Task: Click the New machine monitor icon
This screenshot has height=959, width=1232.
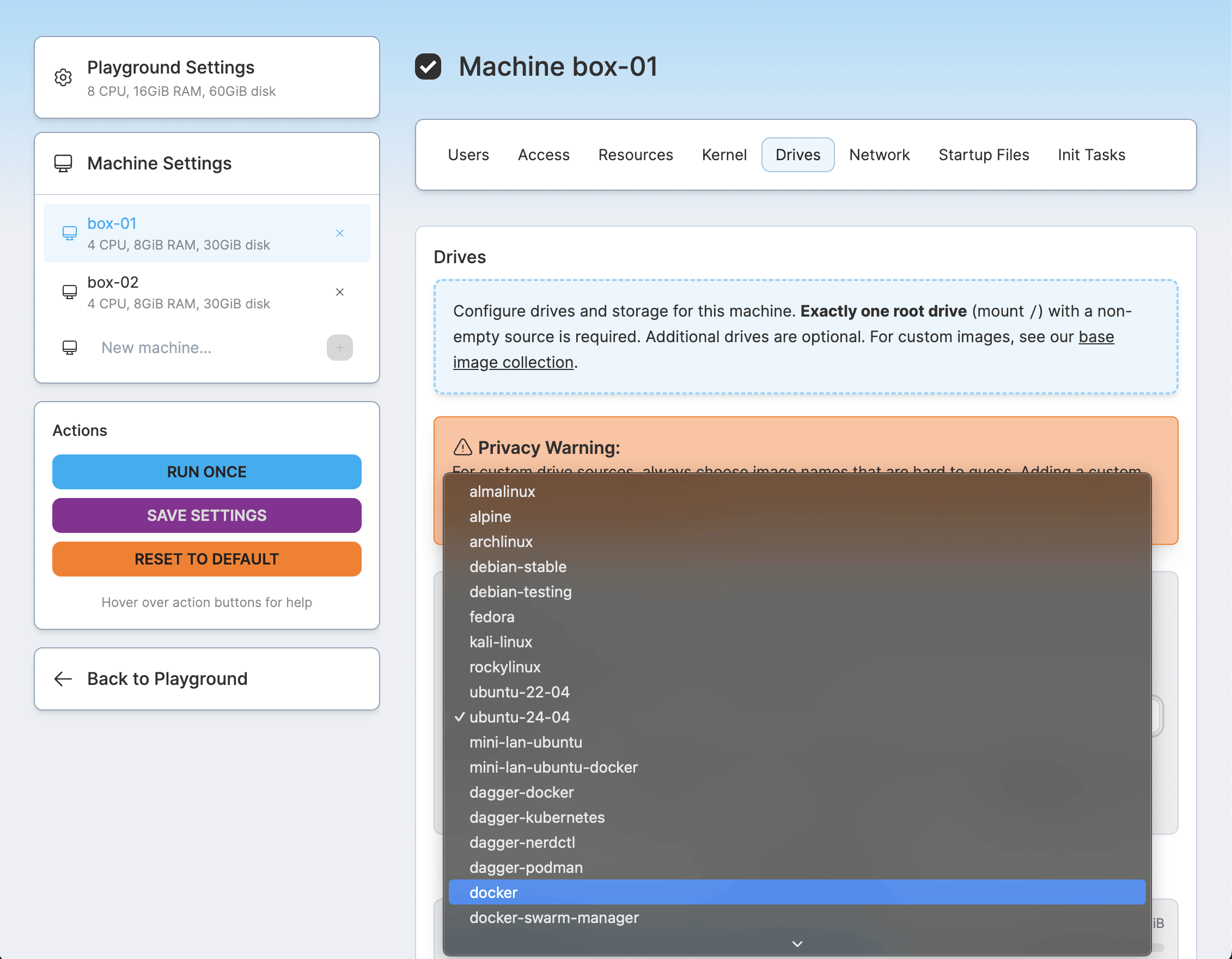Action: (x=69, y=348)
